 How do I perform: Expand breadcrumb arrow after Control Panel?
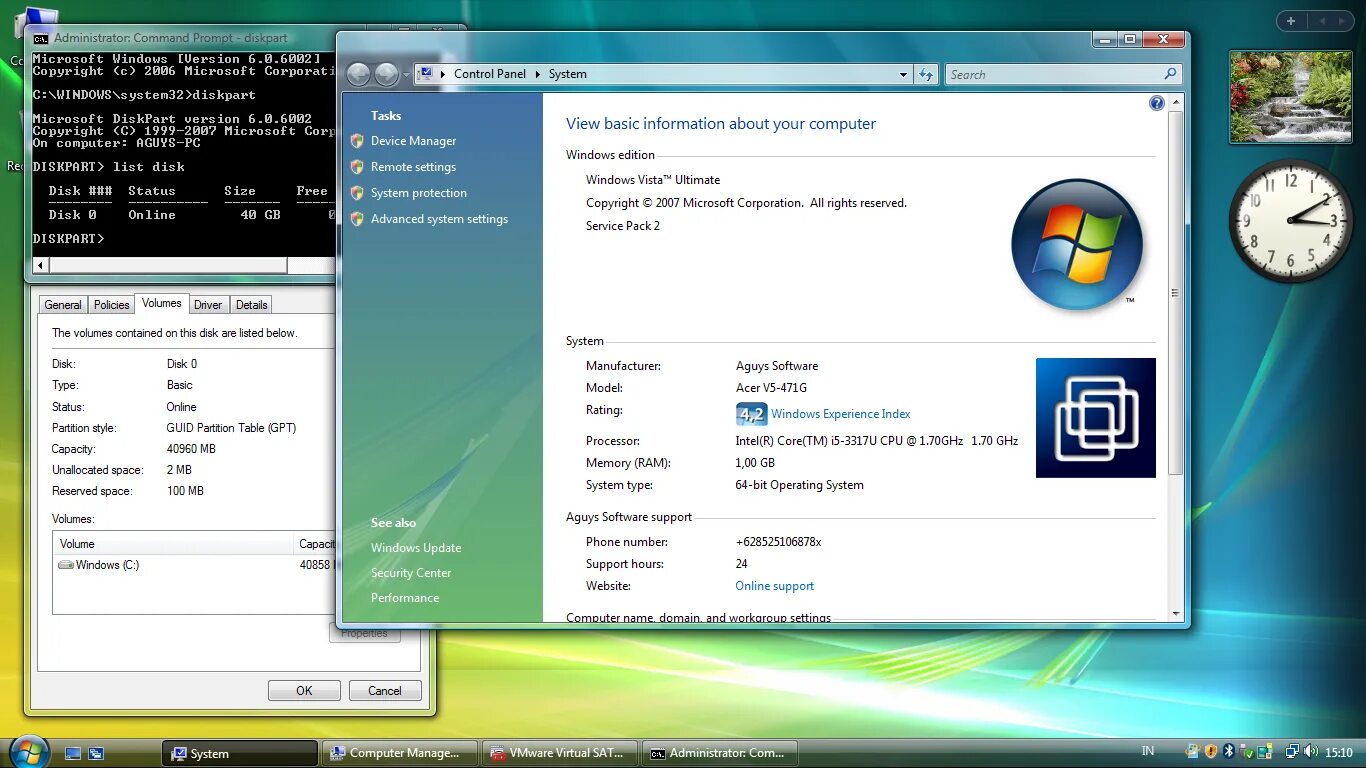pyautogui.click(x=537, y=74)
